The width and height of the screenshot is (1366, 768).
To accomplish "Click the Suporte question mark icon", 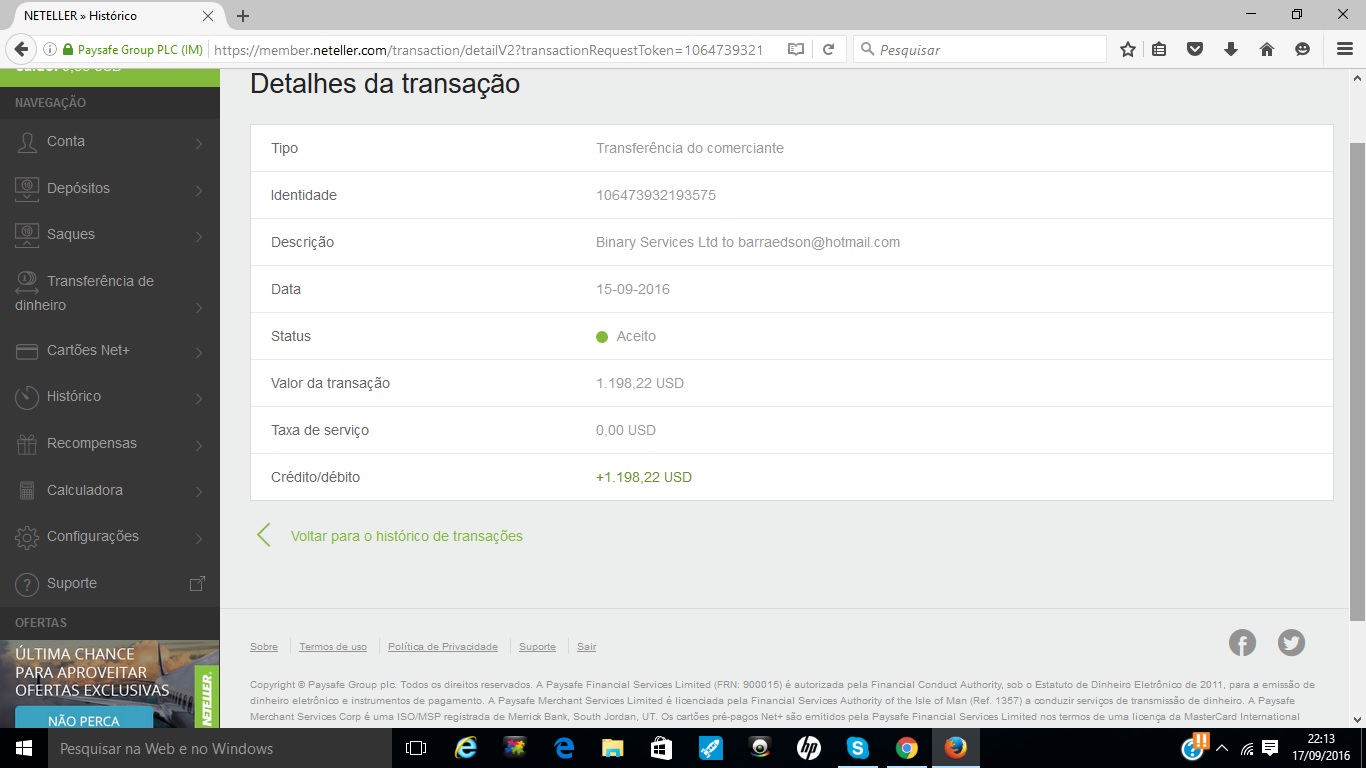I will point(27,584).
